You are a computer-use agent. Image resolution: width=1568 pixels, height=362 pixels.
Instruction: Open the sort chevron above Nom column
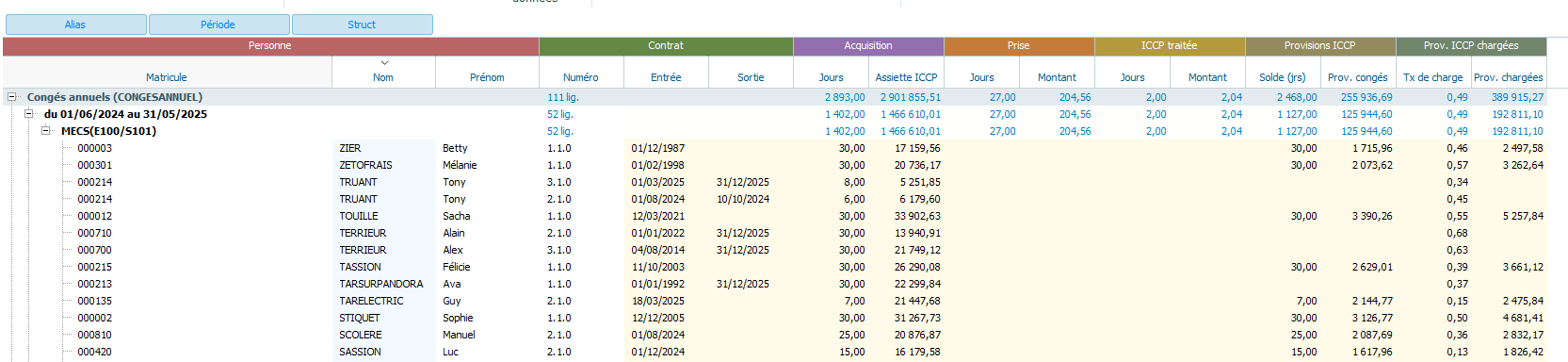point(383,63)
